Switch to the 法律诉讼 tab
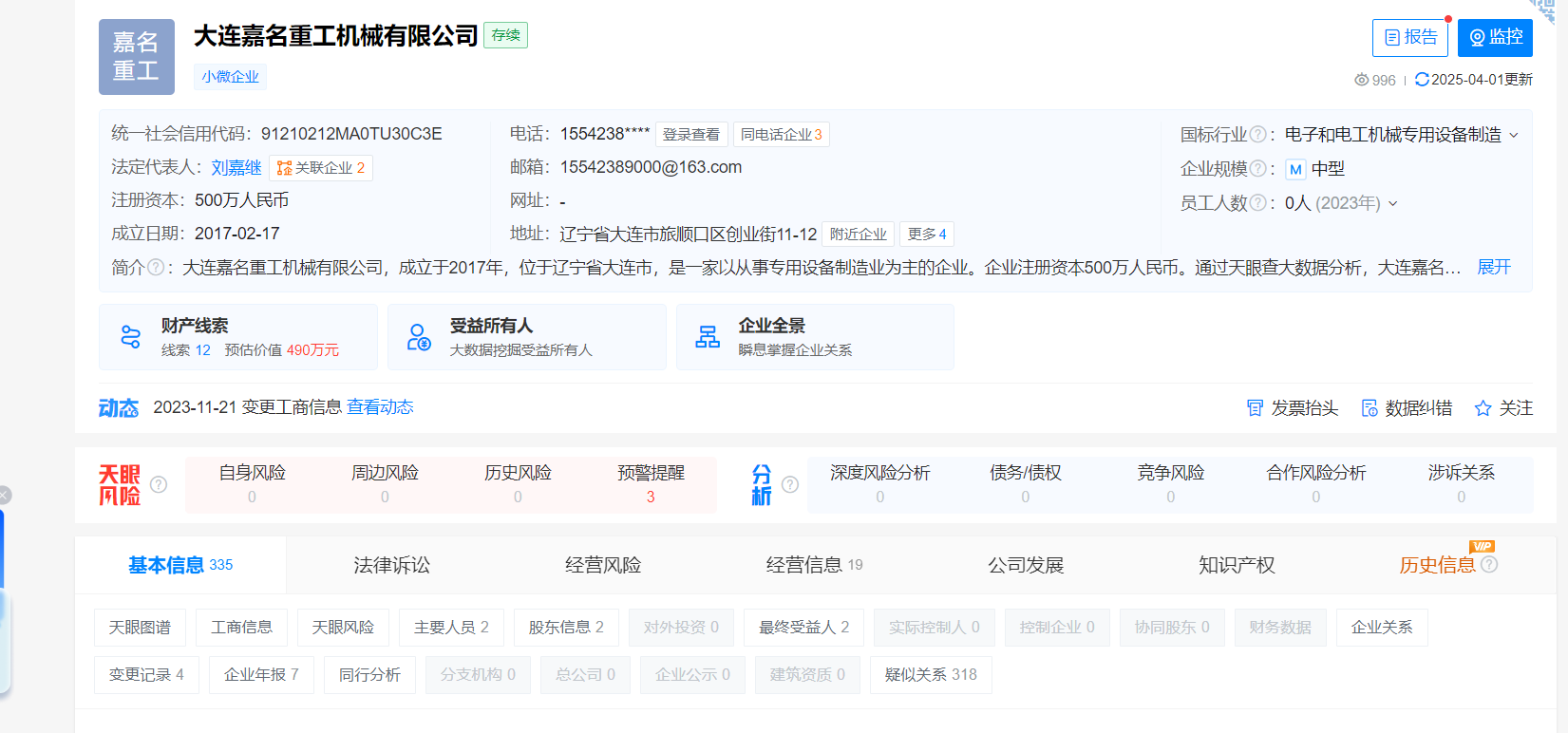 point(391,565)
